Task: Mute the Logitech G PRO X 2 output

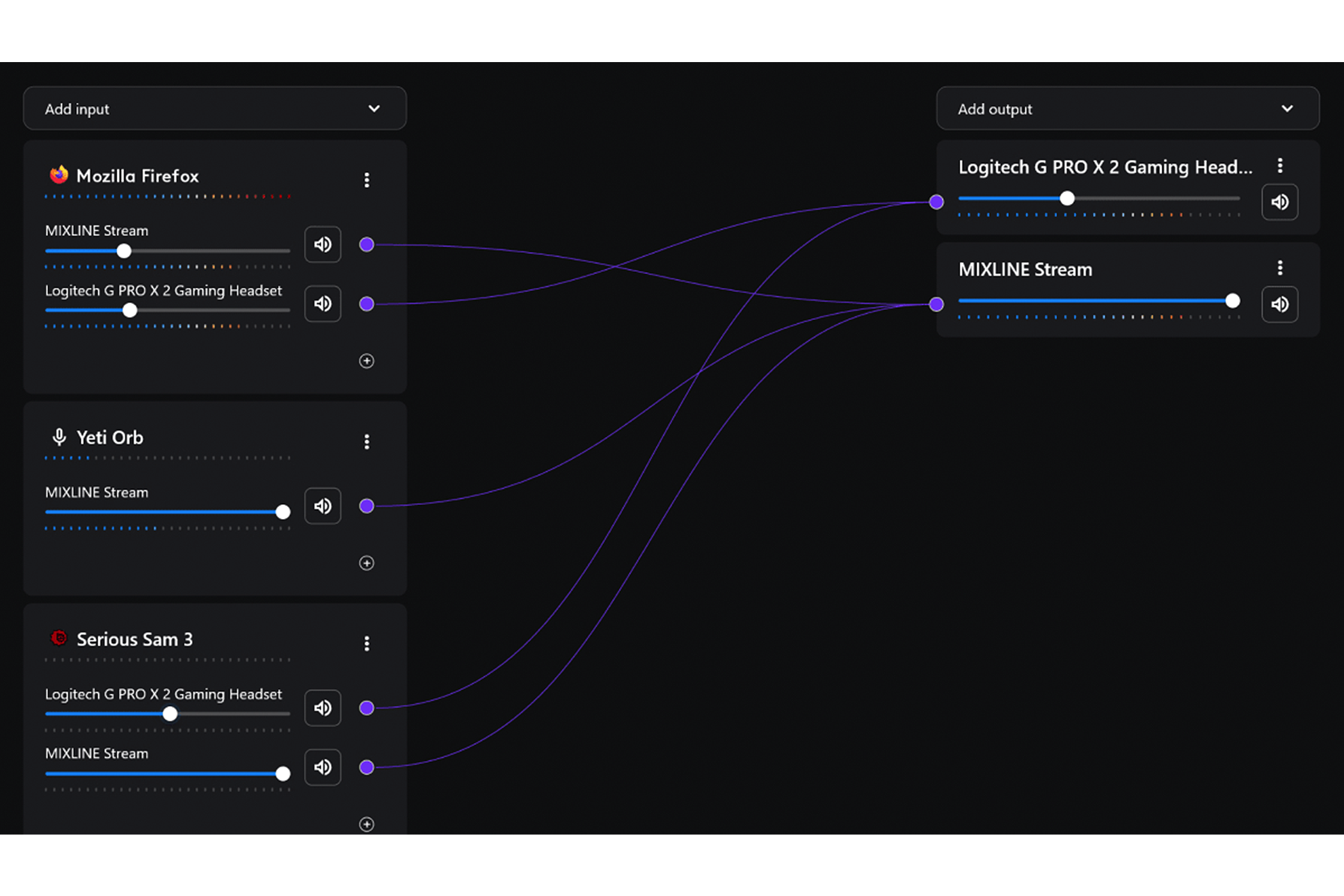Action: [1280, 202]
